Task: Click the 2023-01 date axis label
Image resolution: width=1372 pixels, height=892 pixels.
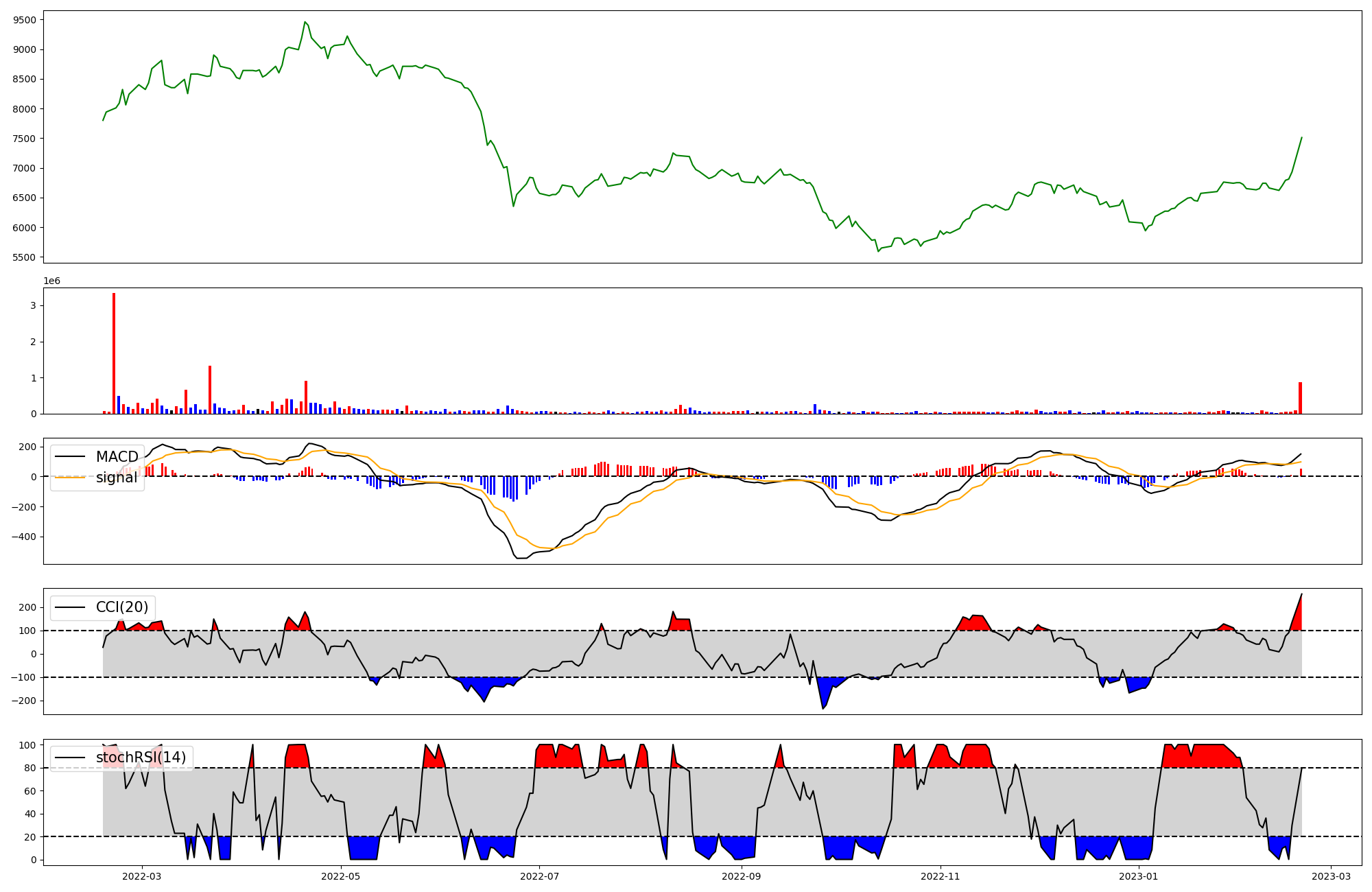Action: tap(1139, 876)
